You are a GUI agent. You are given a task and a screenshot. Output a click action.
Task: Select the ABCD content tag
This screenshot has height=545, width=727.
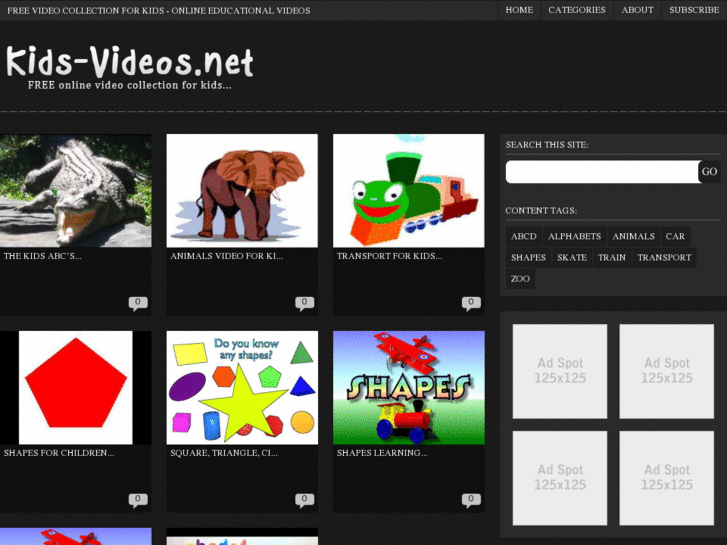(524, 237)
